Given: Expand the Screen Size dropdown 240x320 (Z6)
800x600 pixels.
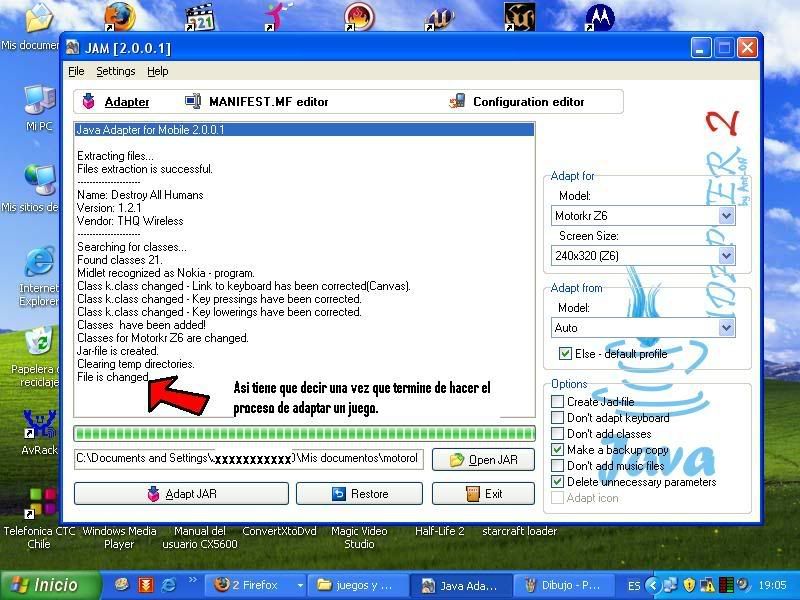Looking at the screenshot, I should pyautogui.click(x=727, y=256).
